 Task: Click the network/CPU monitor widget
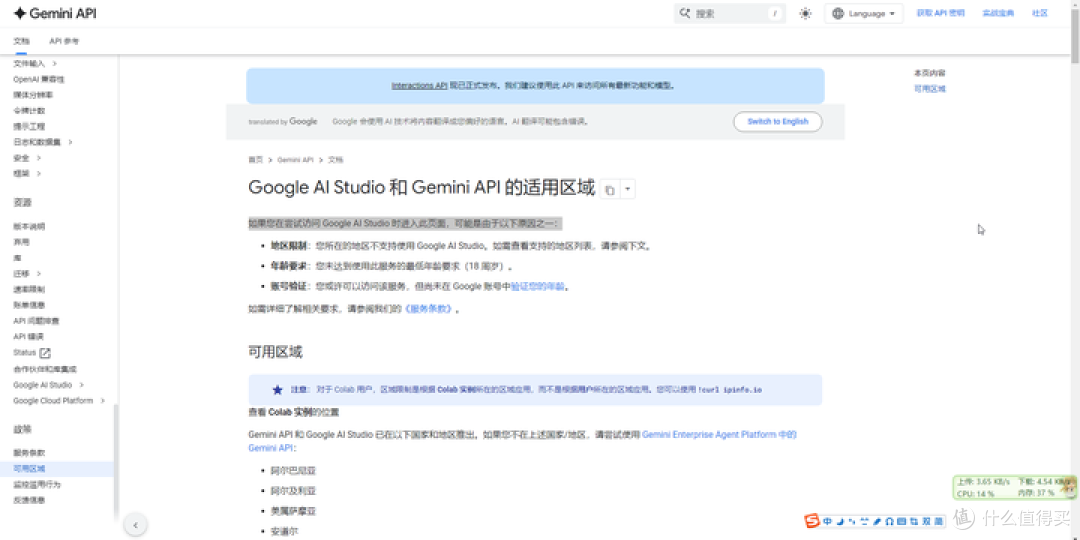(x=1014, y=488)
